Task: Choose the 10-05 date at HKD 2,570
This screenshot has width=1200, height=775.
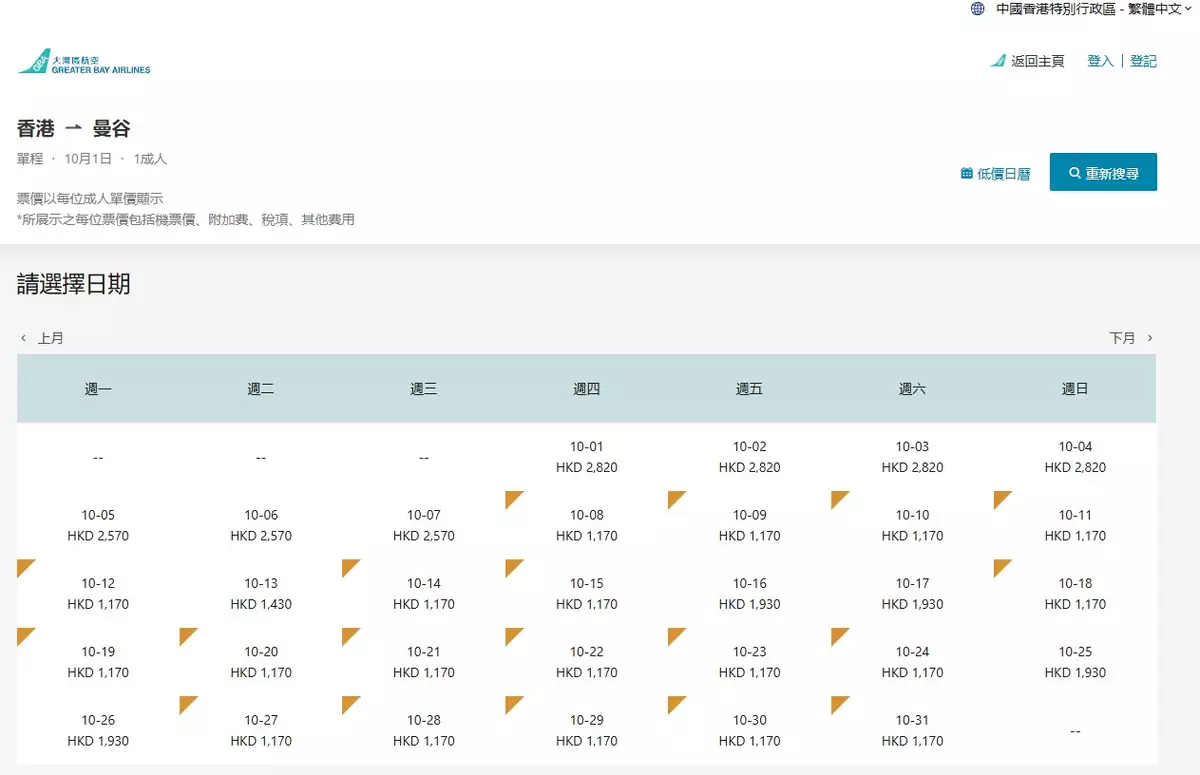Action: (98, 525)
